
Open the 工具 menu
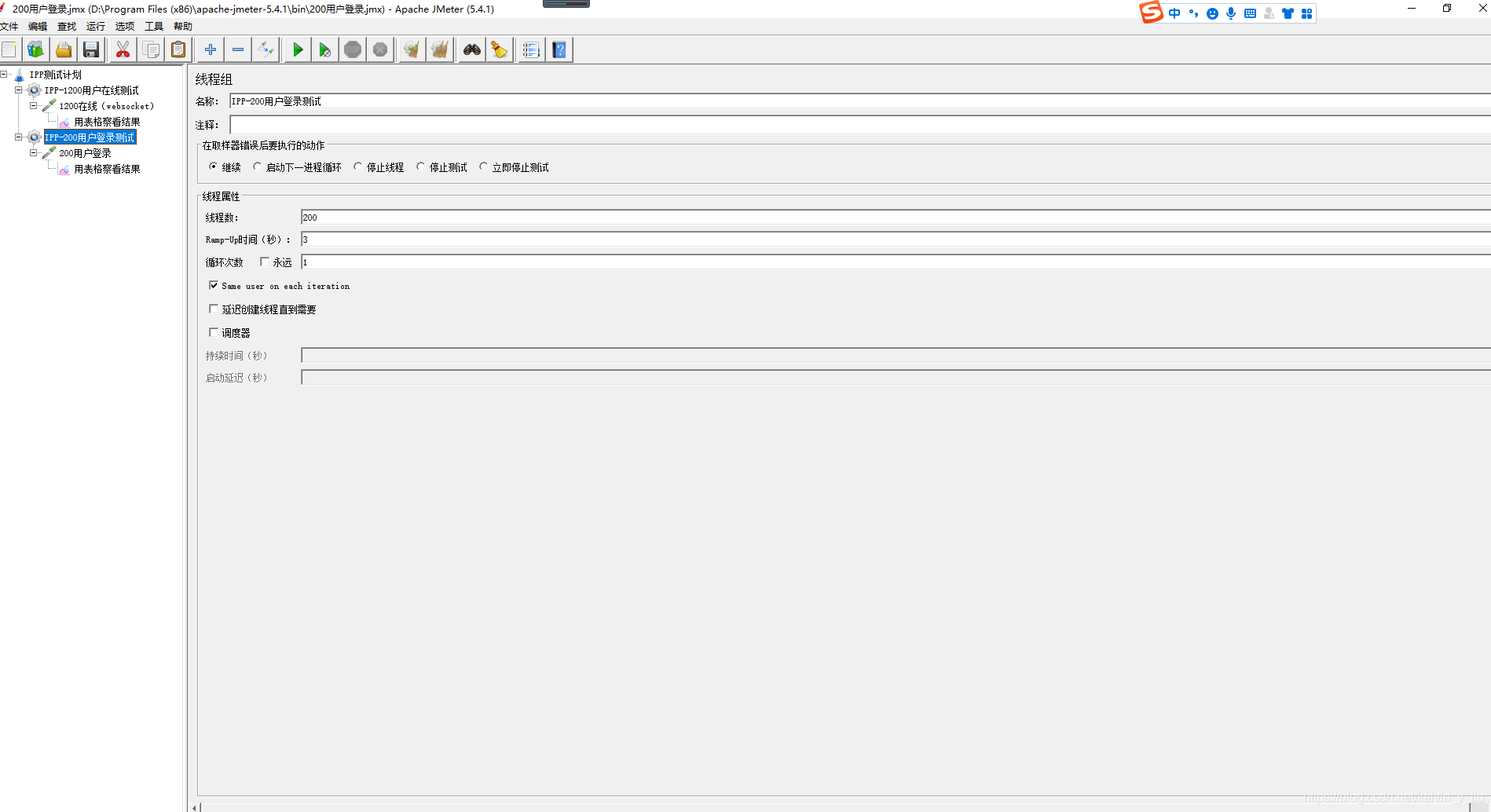[154, 27]
